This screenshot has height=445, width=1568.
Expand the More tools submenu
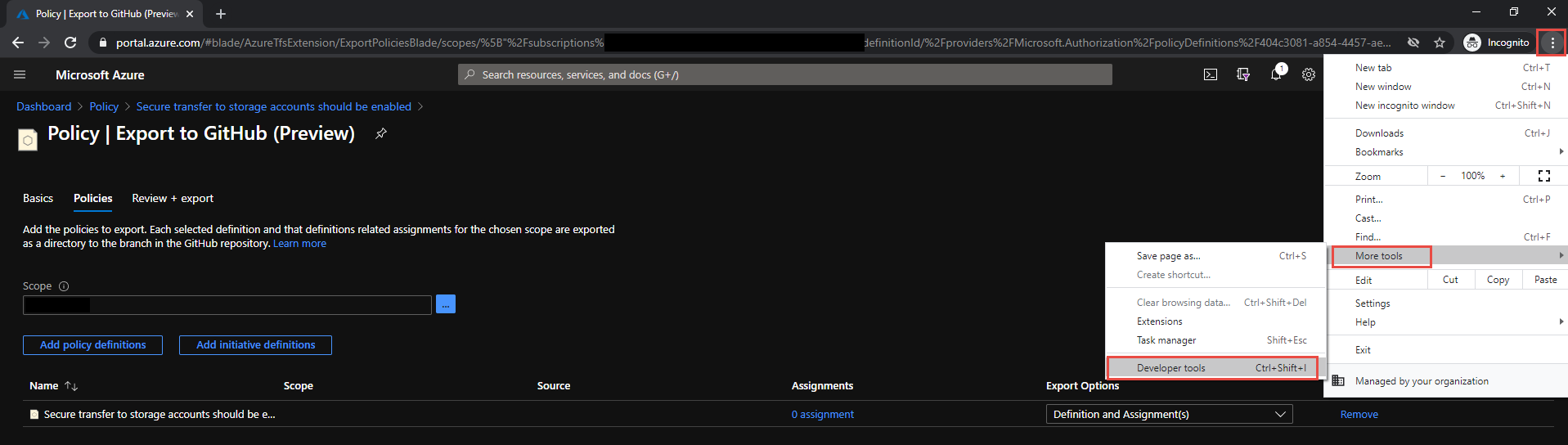(1446, 256)
